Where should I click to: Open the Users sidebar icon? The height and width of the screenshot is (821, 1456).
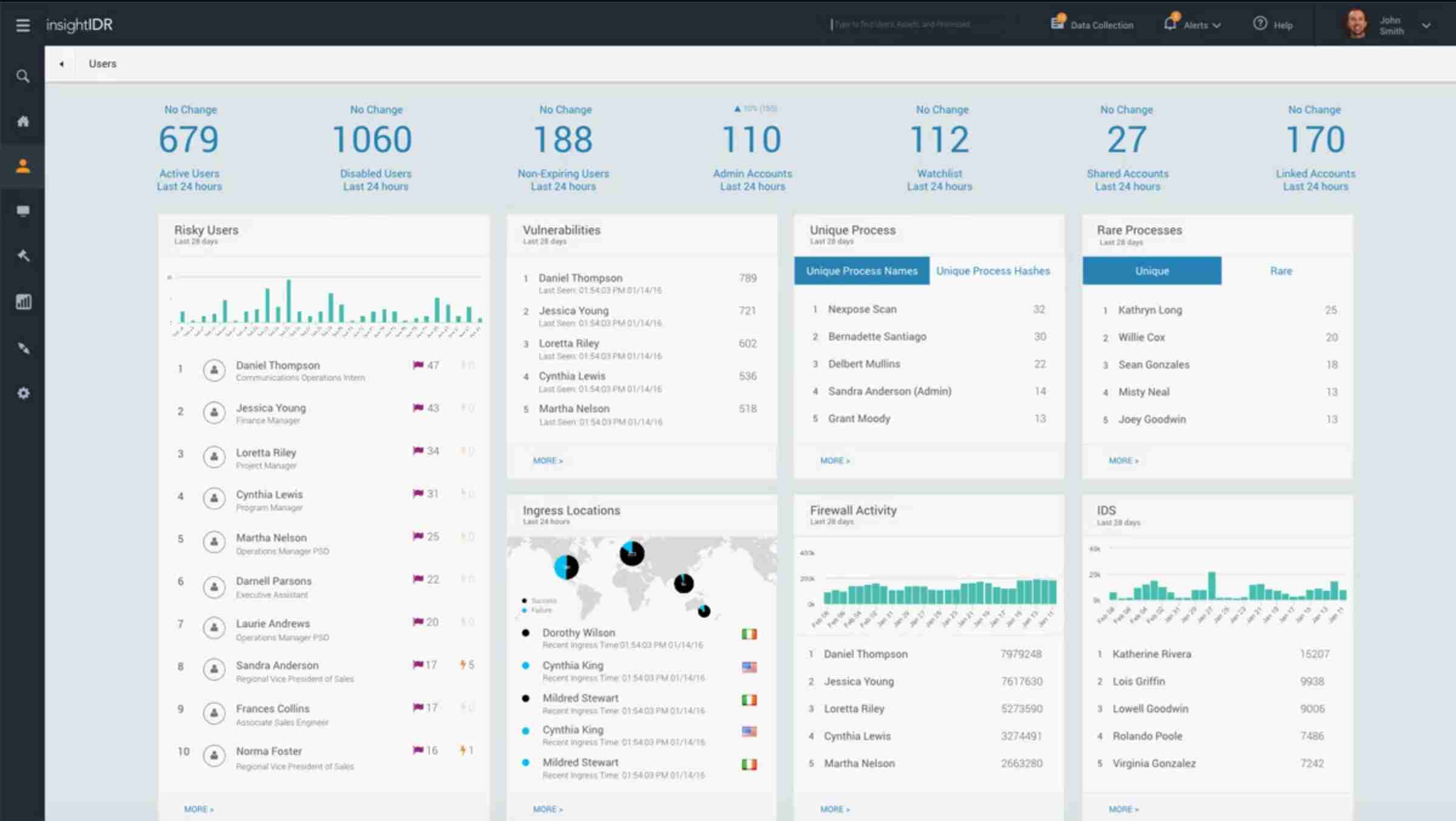tap(23, 165)
